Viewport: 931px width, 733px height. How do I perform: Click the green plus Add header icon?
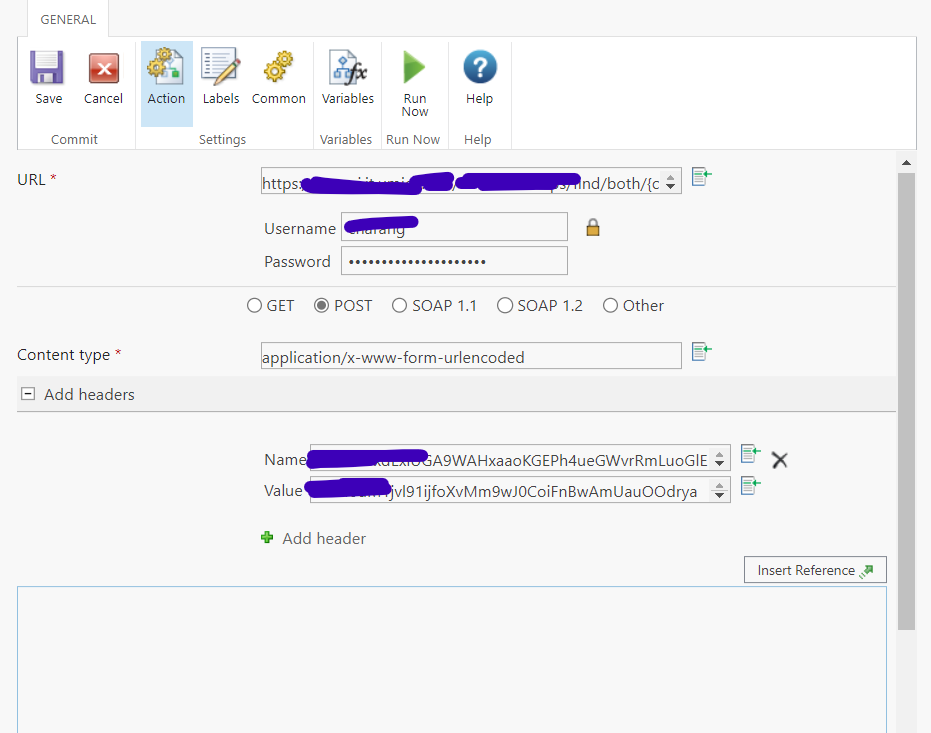[267, 538]
